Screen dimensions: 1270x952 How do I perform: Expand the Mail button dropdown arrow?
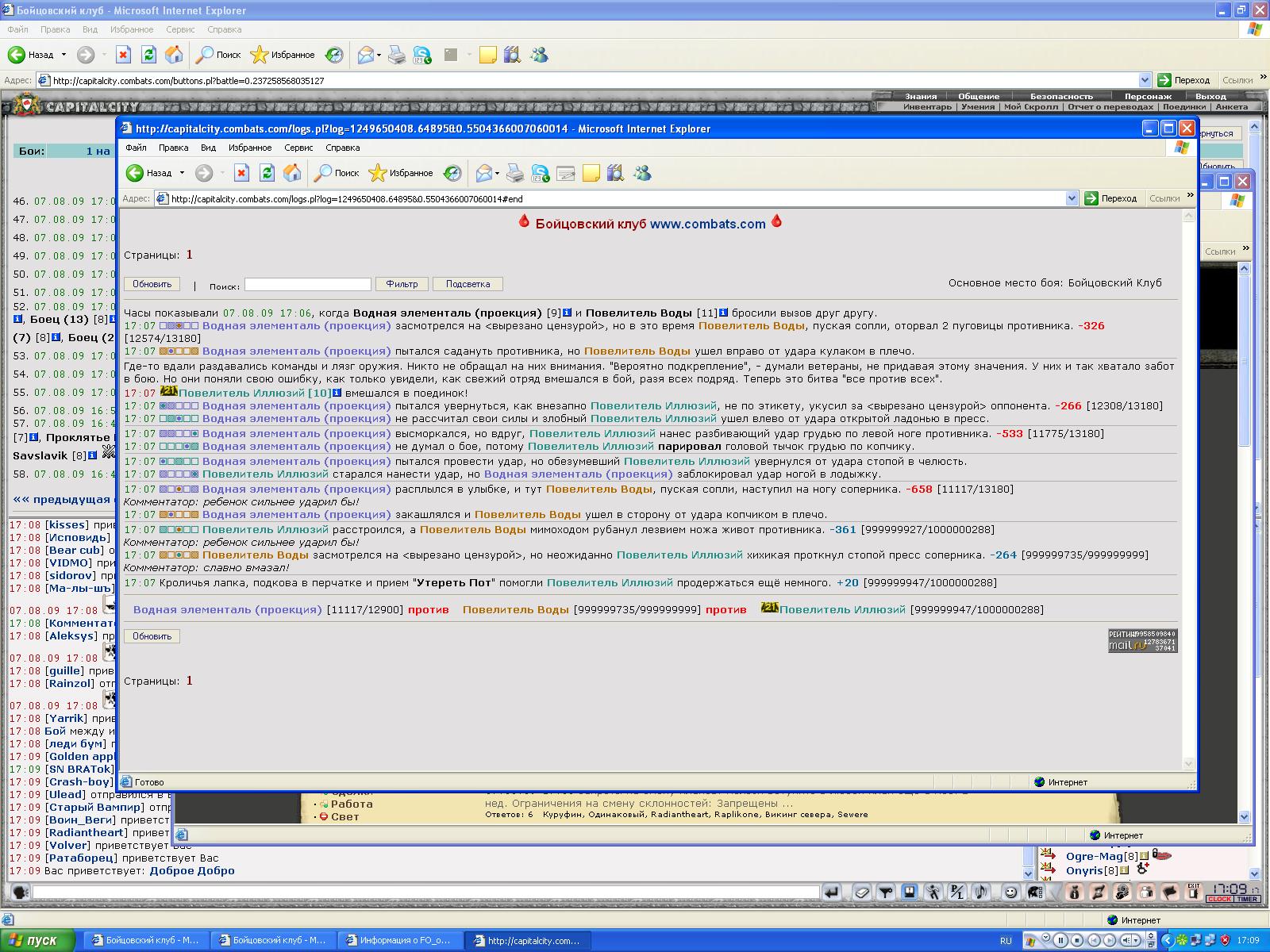point(497,173)
